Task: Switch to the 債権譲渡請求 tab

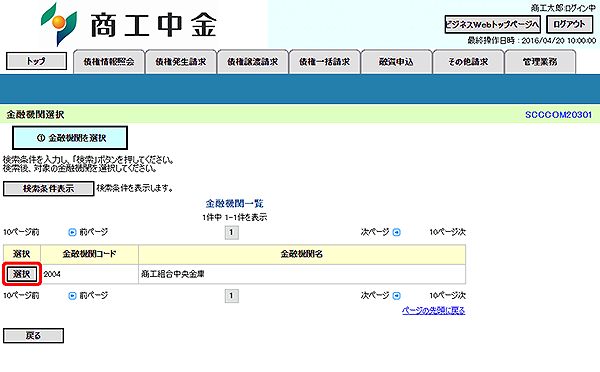Action: tap(253, 62)
